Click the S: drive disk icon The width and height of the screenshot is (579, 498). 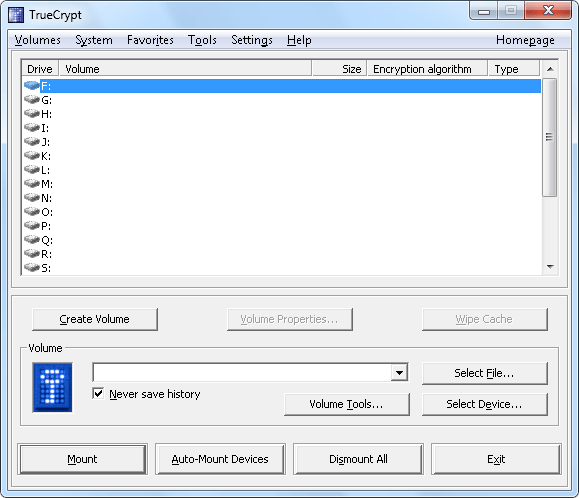click(32, 268)
